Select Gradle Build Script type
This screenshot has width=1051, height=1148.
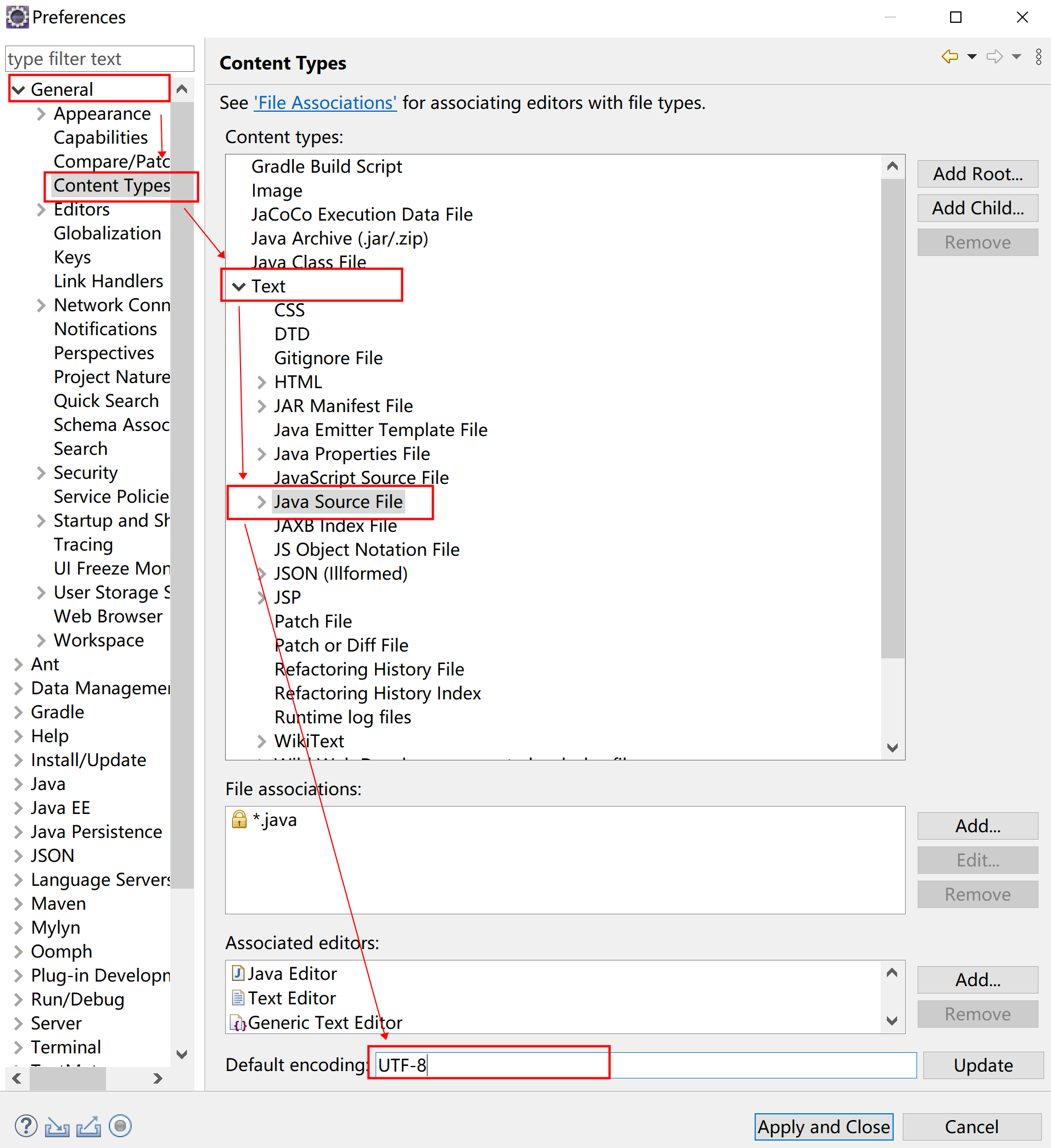pyautogui.click(x=327, y=167)
